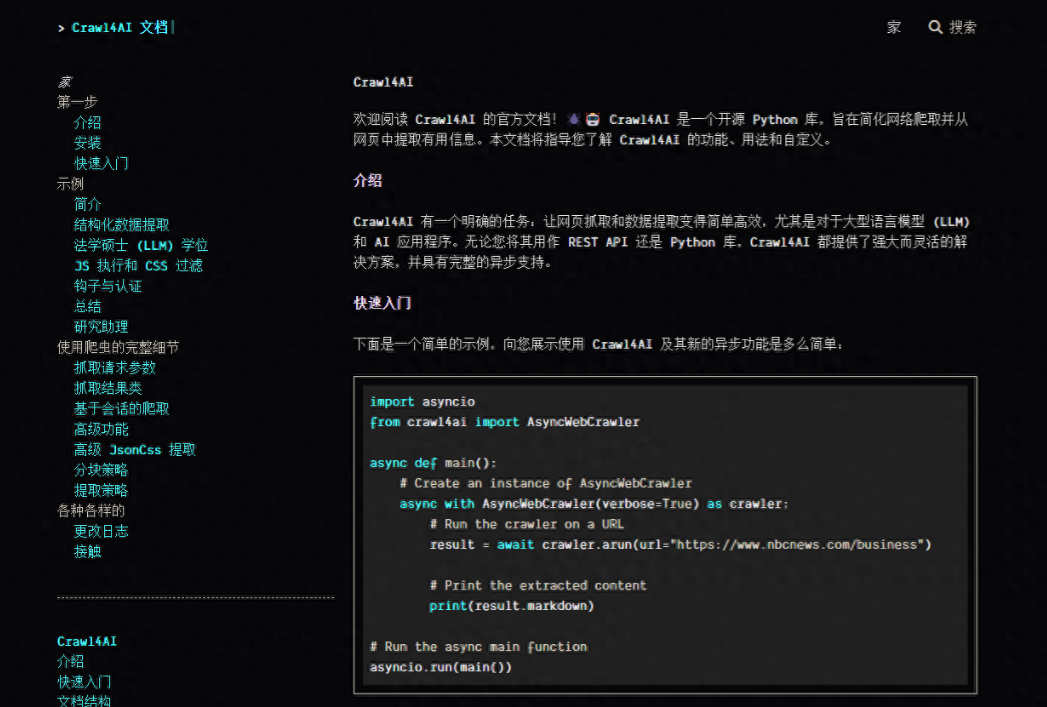Open the 简介 example page
The width and height of the screenshot is (1047, 707).
87,204
